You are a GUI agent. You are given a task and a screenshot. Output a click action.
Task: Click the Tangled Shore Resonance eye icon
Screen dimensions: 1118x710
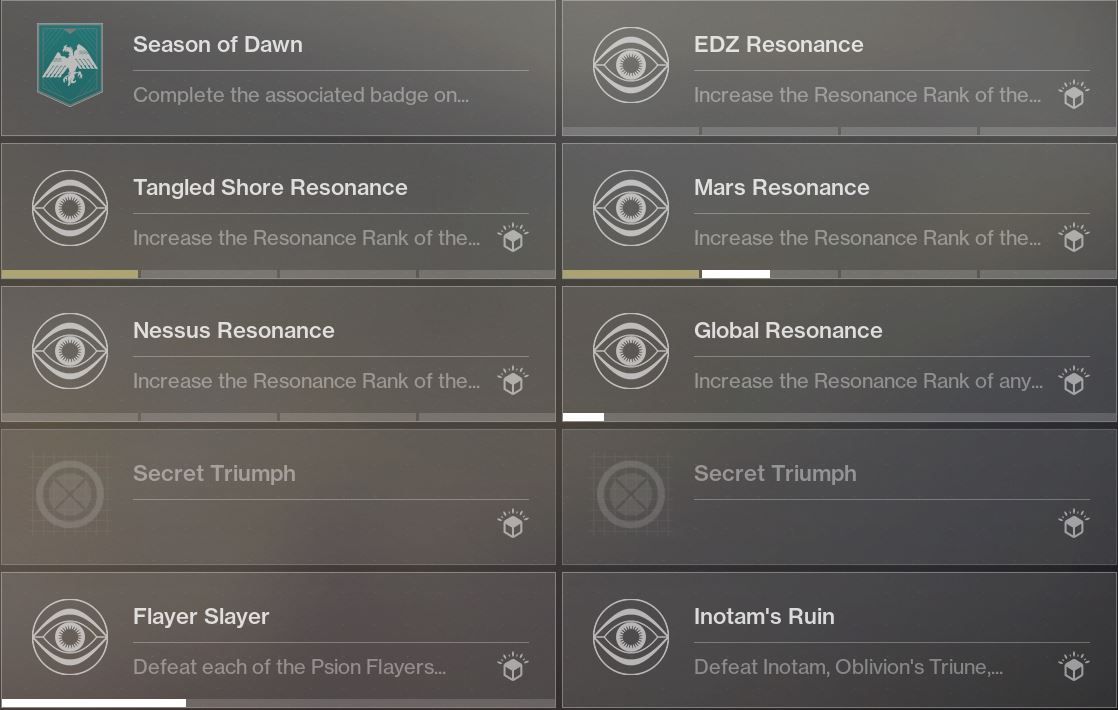[x=70, y=208]
